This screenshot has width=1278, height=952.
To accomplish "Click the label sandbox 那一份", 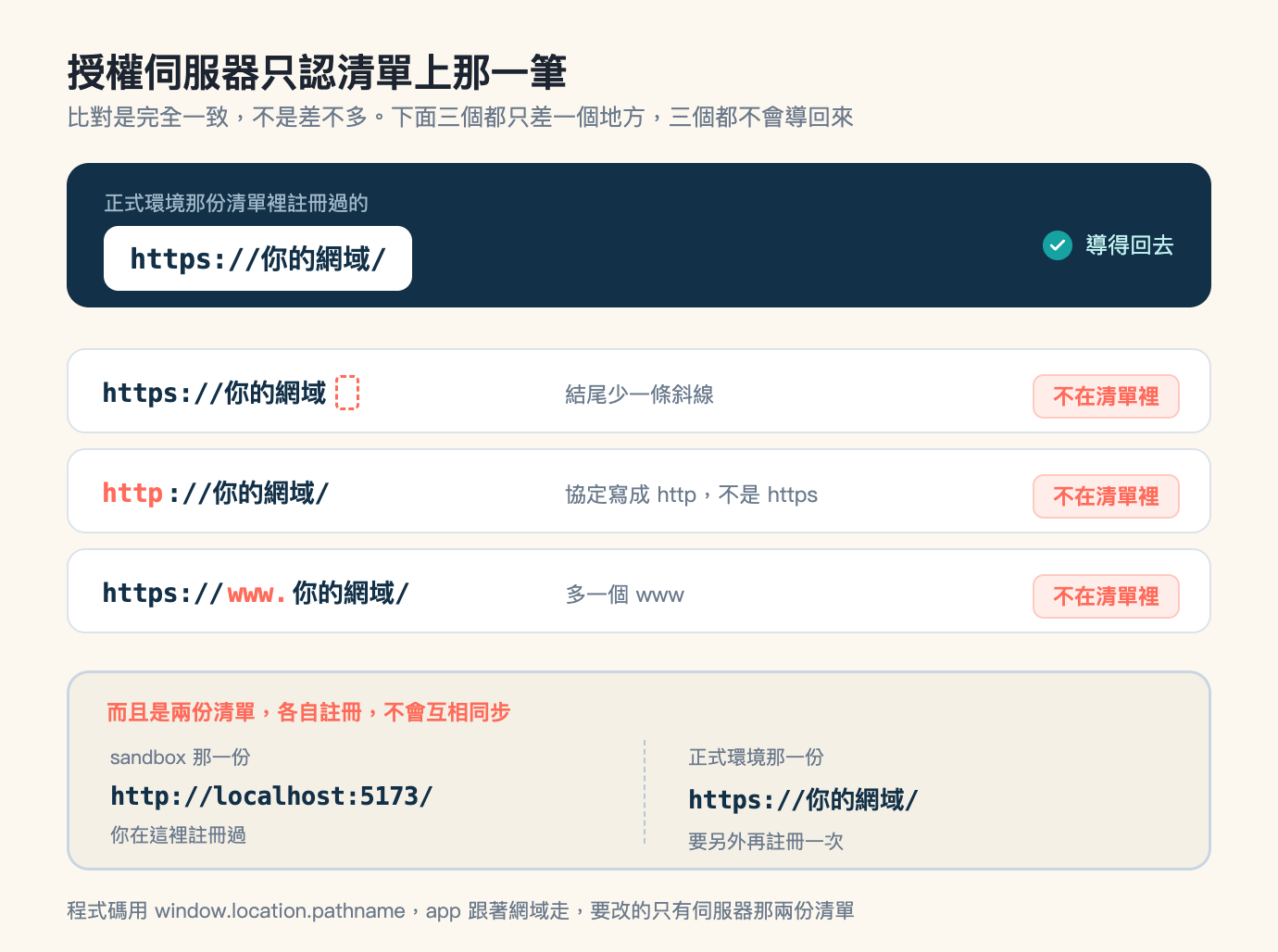I will (x=181, y=758).
